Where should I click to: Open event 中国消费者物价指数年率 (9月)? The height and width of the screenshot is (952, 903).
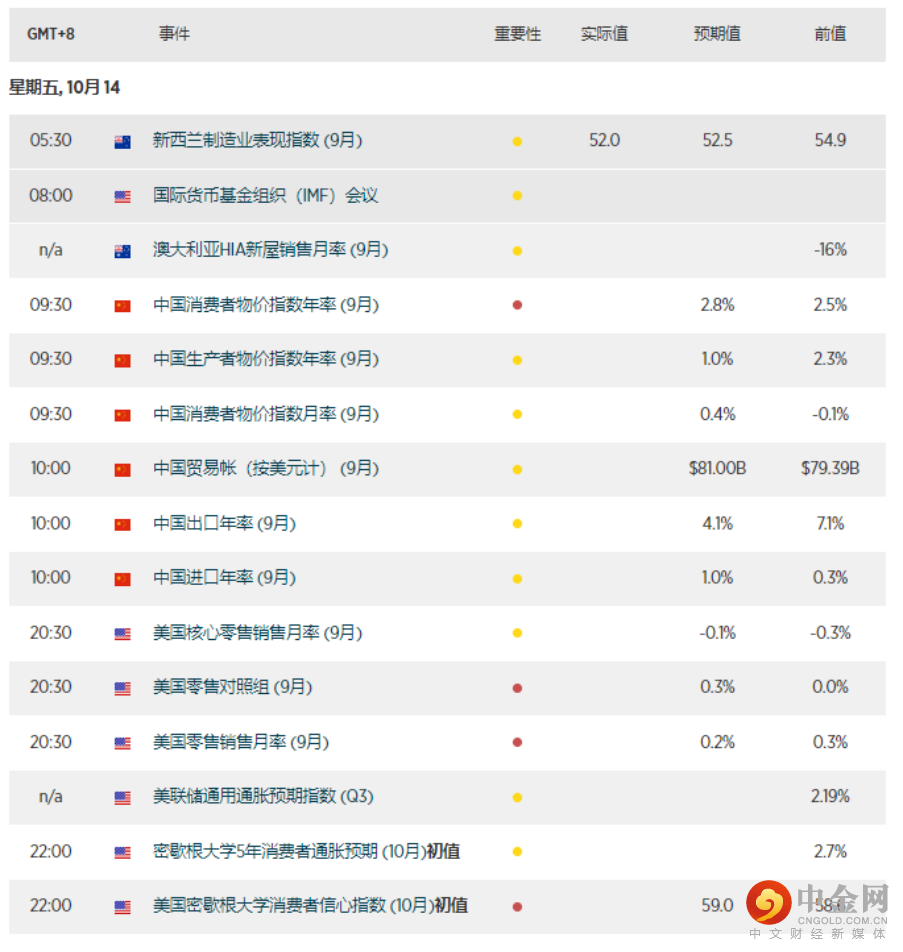point(266,305)
